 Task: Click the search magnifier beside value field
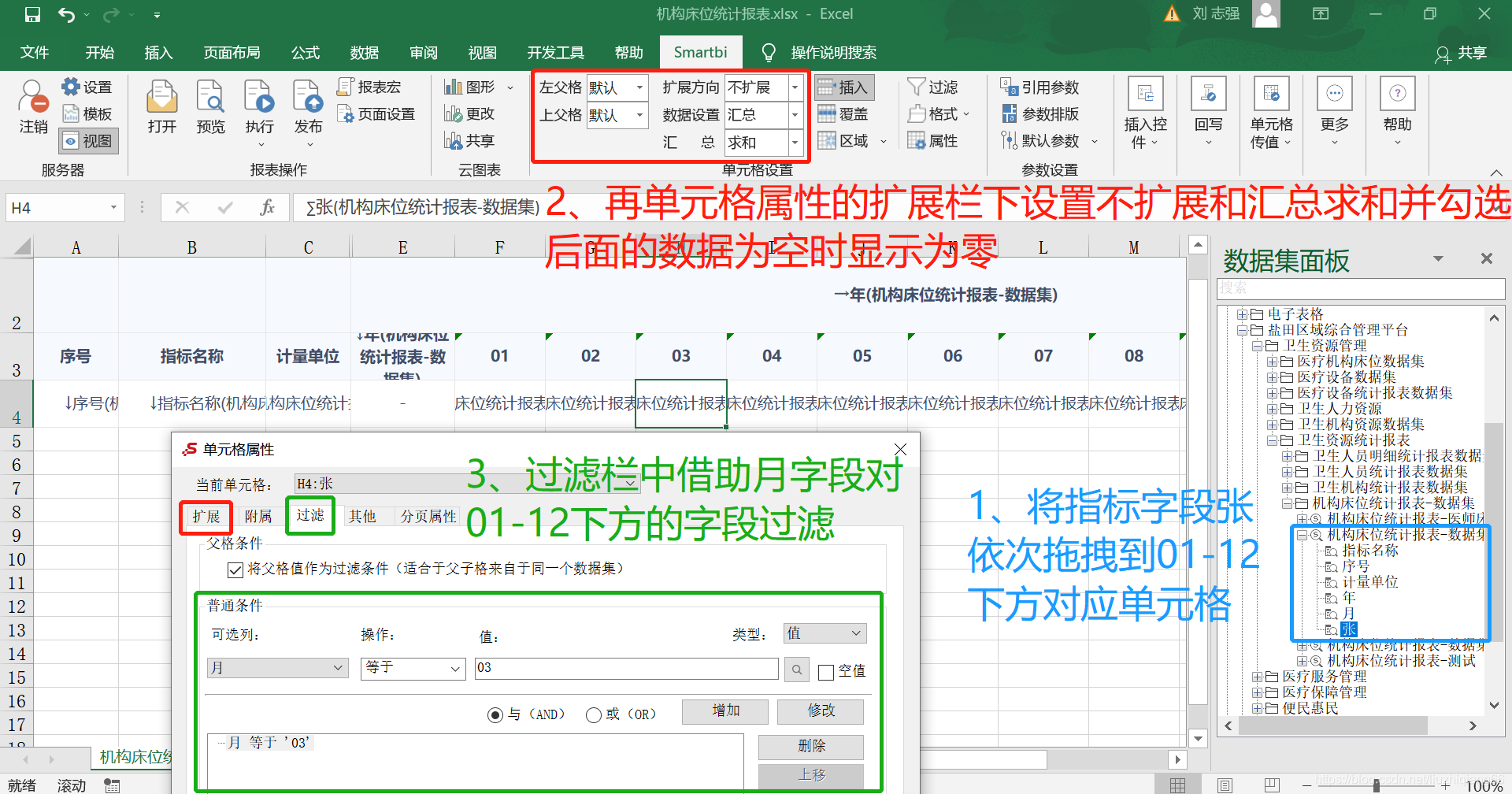(797, 669)
